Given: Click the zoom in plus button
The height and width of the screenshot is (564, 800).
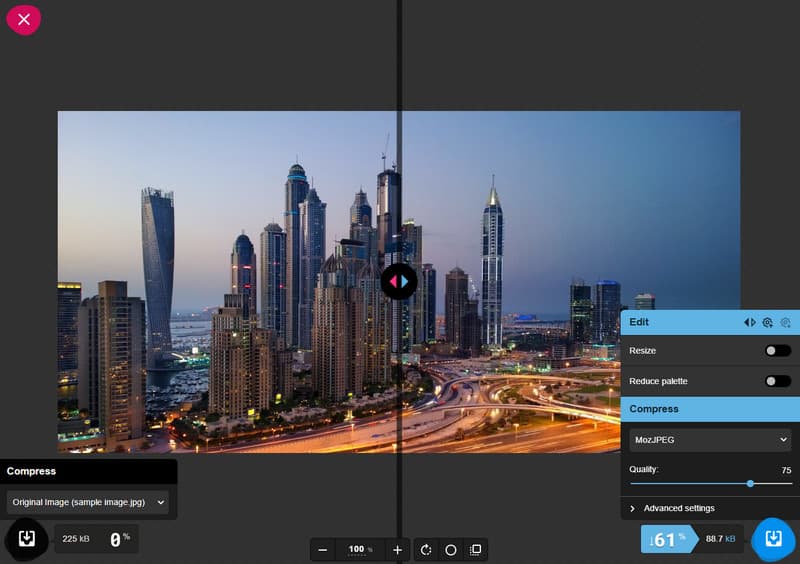Looking at the screenshot, I should (x=397, y=550).
